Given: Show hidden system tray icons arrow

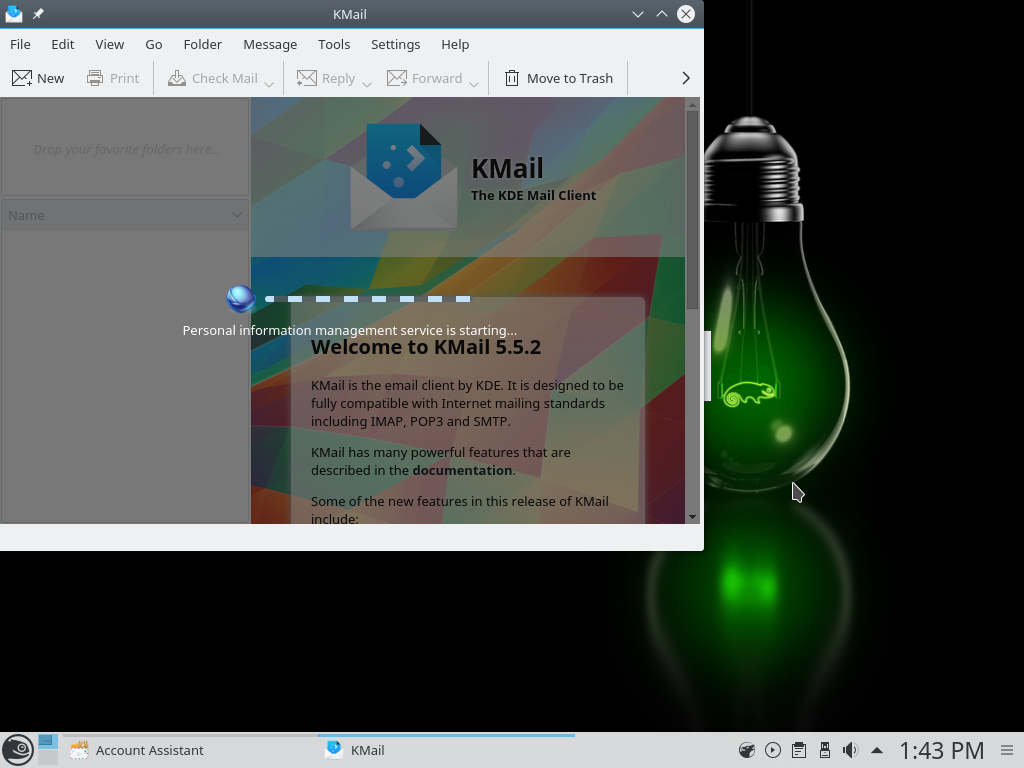Looking at the screenshot, I should coord(877,750).
